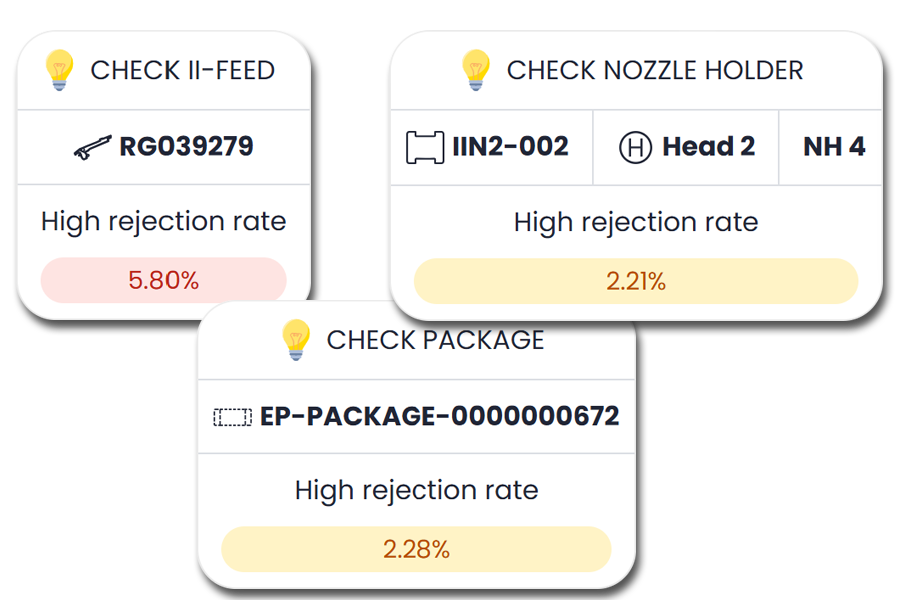Select the Head 2 label
This screenshot has height=600, width=900.
(x=708, y=147)
